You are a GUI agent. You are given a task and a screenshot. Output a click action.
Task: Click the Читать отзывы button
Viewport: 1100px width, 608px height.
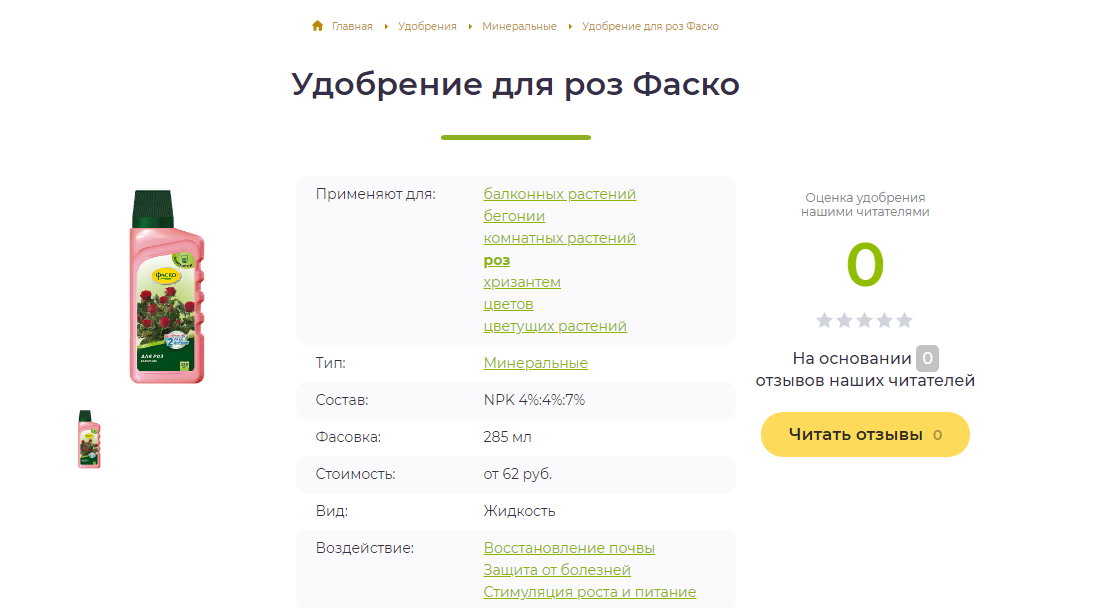(865, 435)
